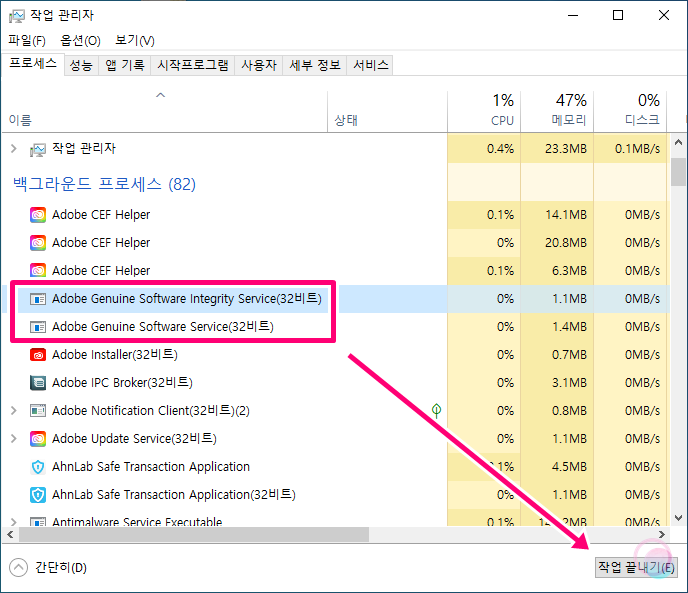Click the horizontal scrollbar left arrow
688x593 pixels.
[10, 535]
